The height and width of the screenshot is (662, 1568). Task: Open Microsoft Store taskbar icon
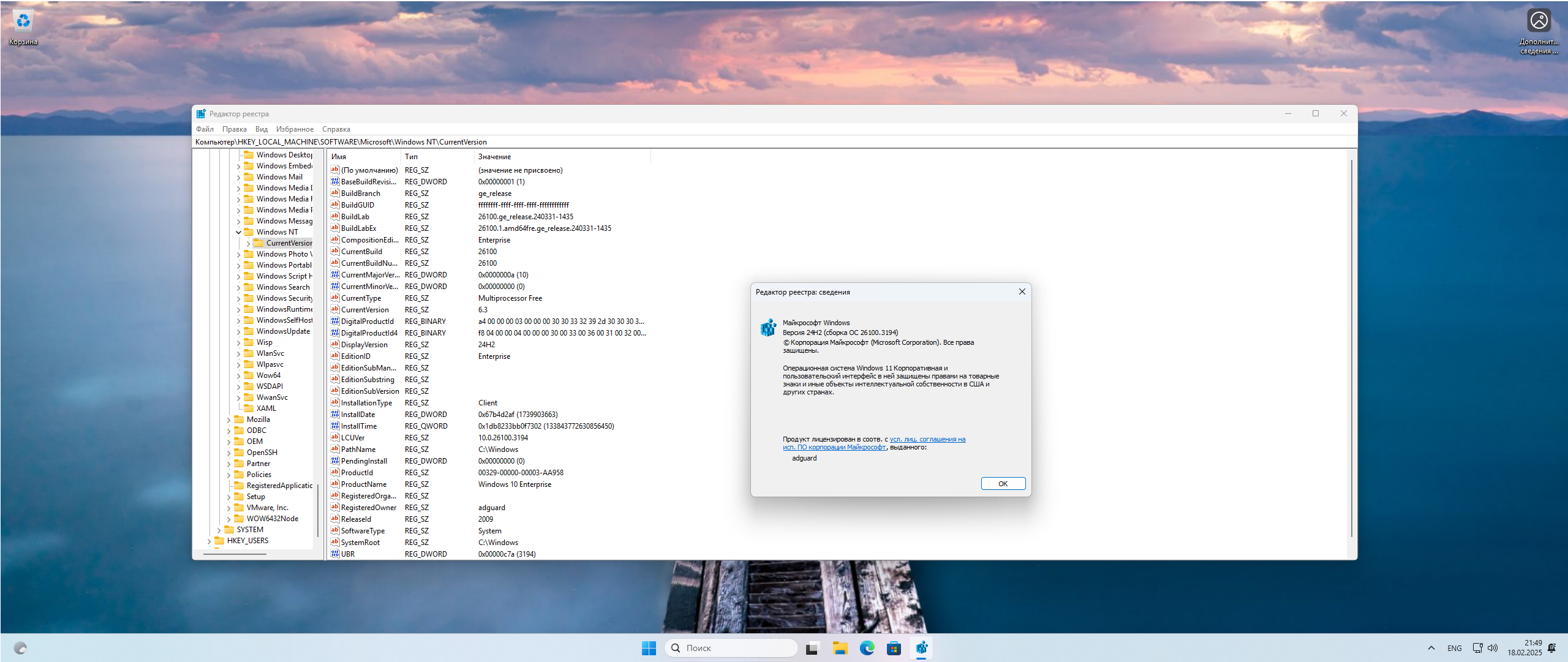pos(894,648)
